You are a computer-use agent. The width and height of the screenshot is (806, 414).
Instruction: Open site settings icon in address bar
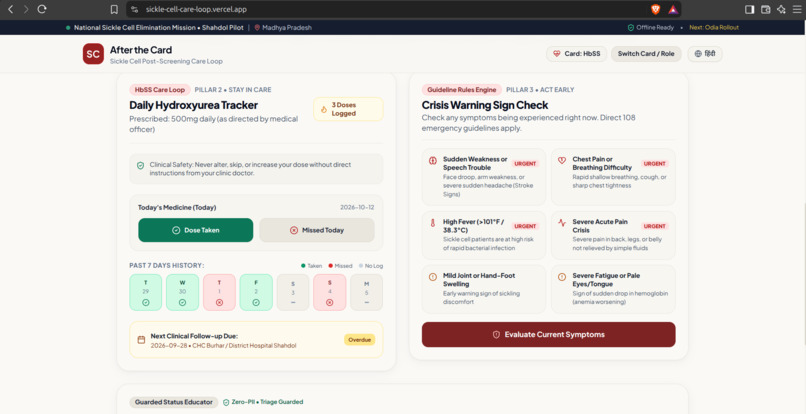pos(135,9)
